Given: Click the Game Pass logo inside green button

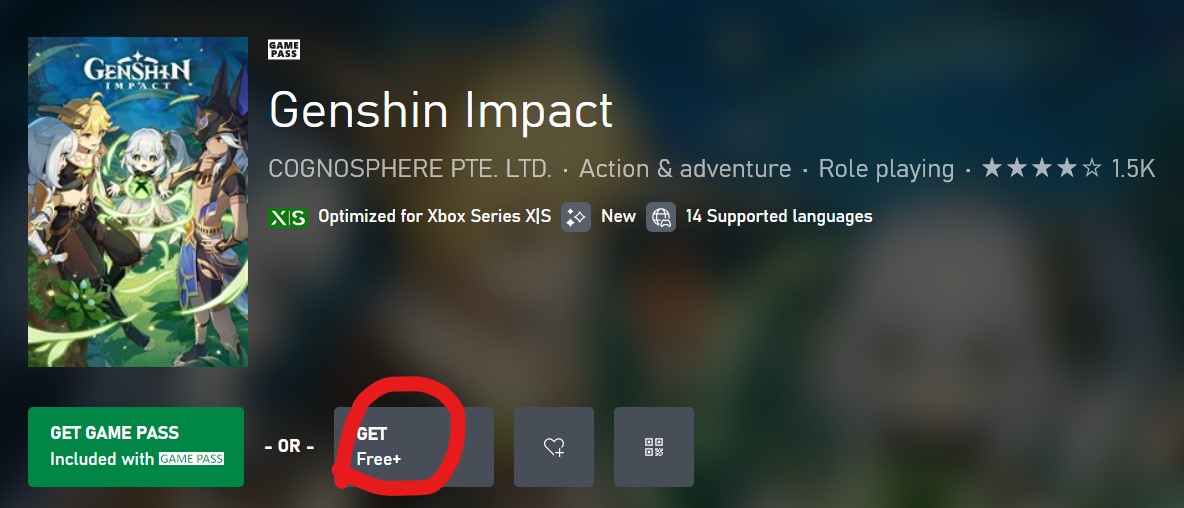Looking at the screenshot, I should [x=191, y=459].
